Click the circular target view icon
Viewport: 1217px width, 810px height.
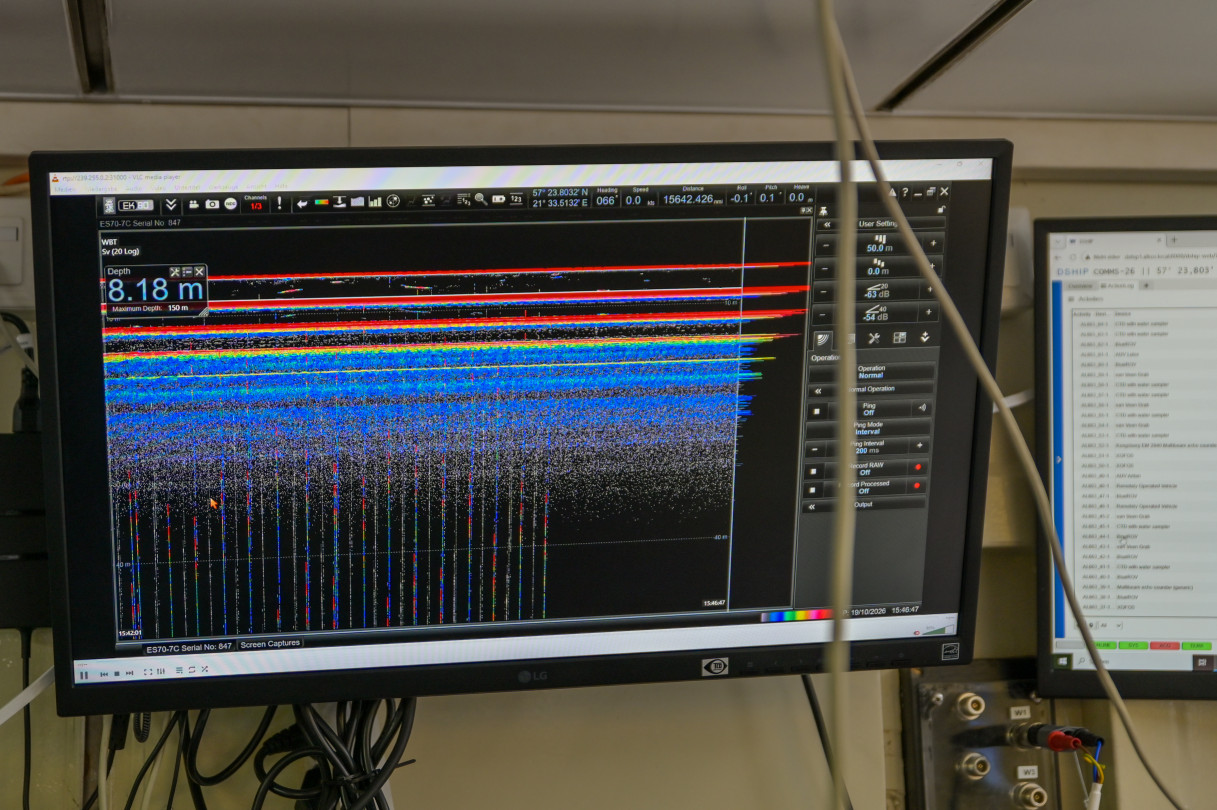(x=393, y=201)
